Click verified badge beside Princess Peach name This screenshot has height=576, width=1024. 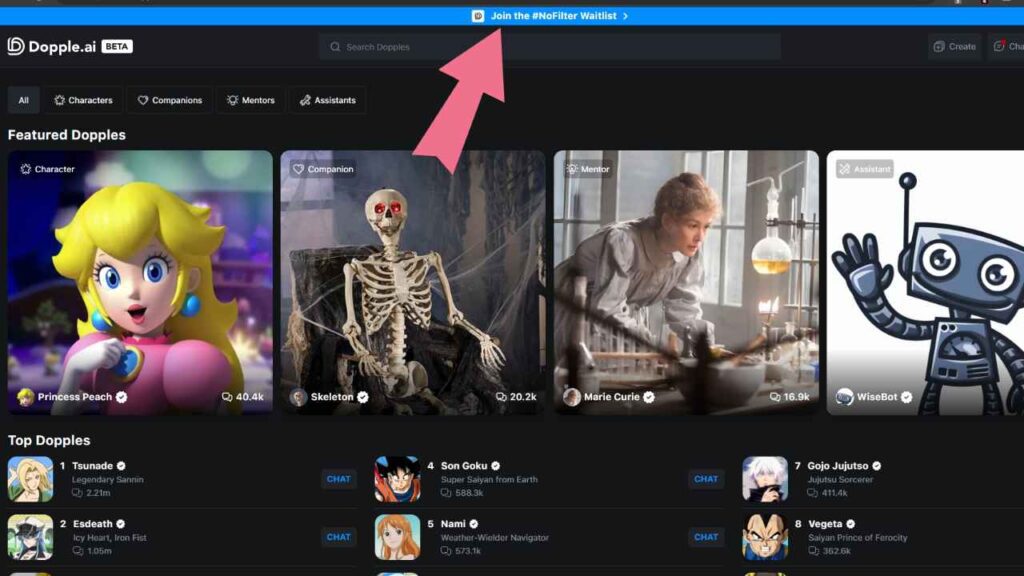pos(121,397)
